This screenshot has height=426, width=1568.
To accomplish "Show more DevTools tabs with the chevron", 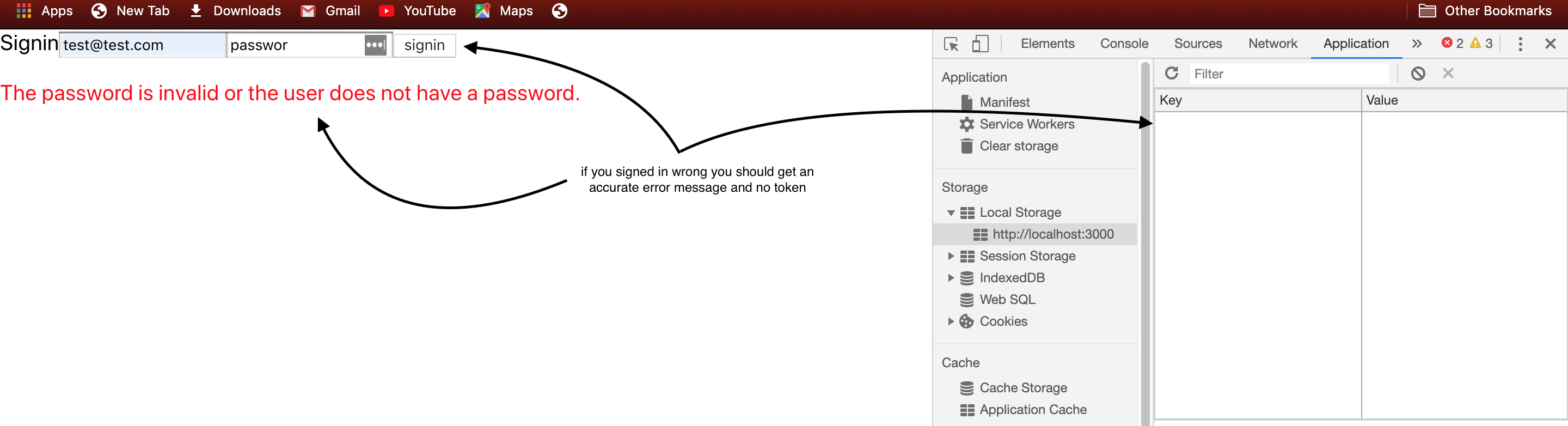I will click(x=1417, y=44).
